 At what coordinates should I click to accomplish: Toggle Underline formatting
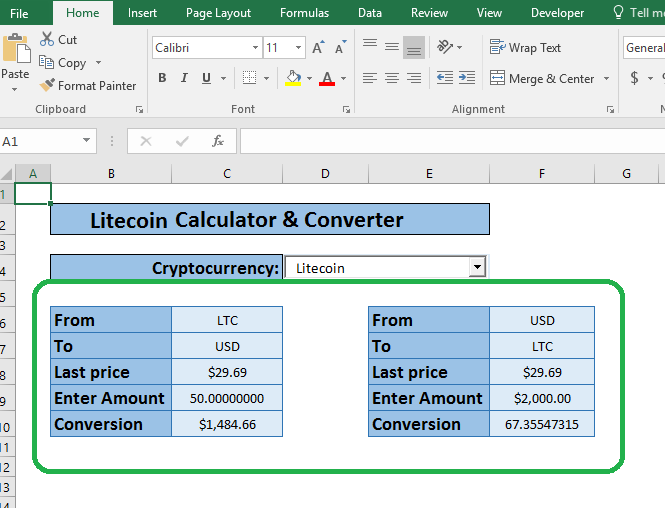coord(207,78)
